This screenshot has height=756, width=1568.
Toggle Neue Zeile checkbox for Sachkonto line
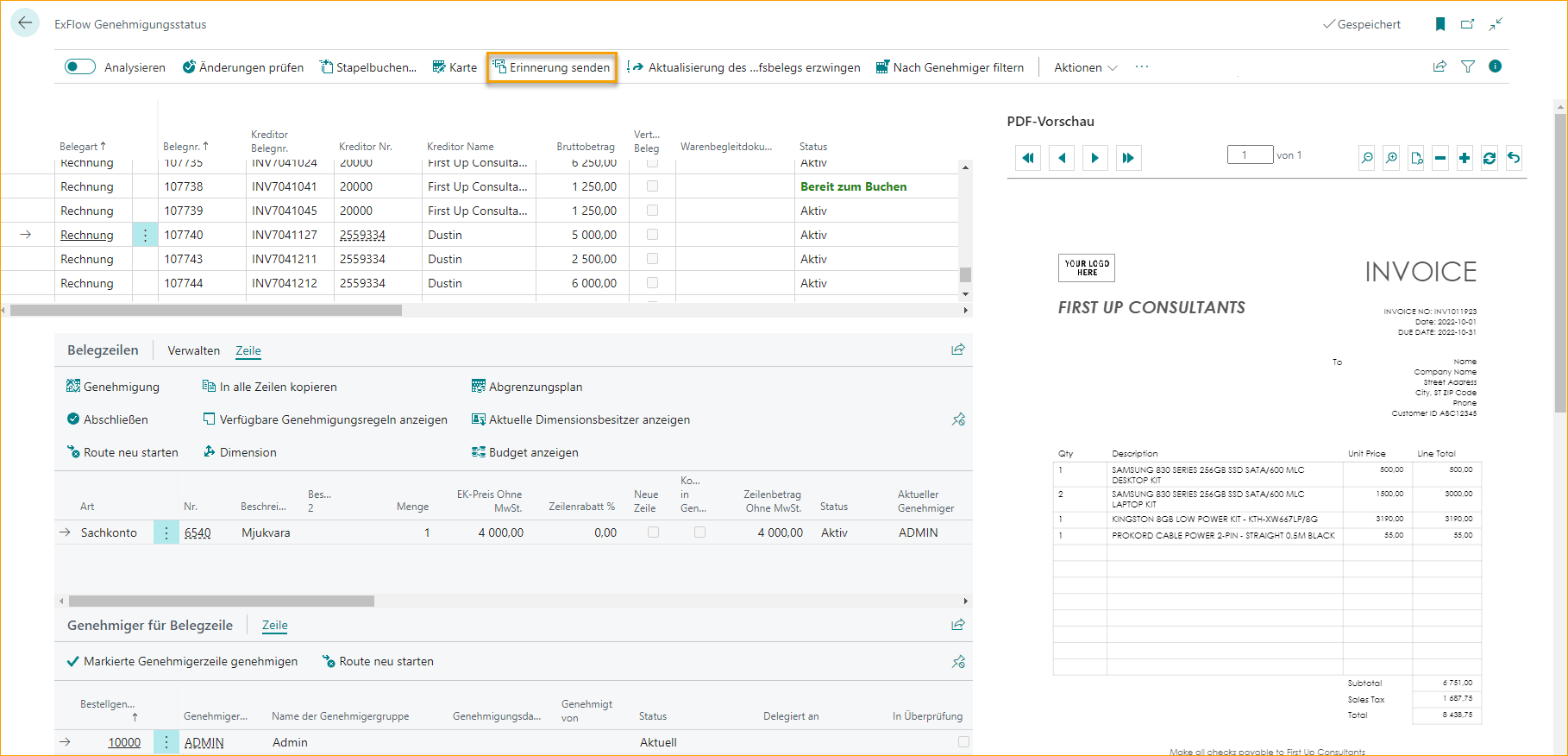click(653, 532)
